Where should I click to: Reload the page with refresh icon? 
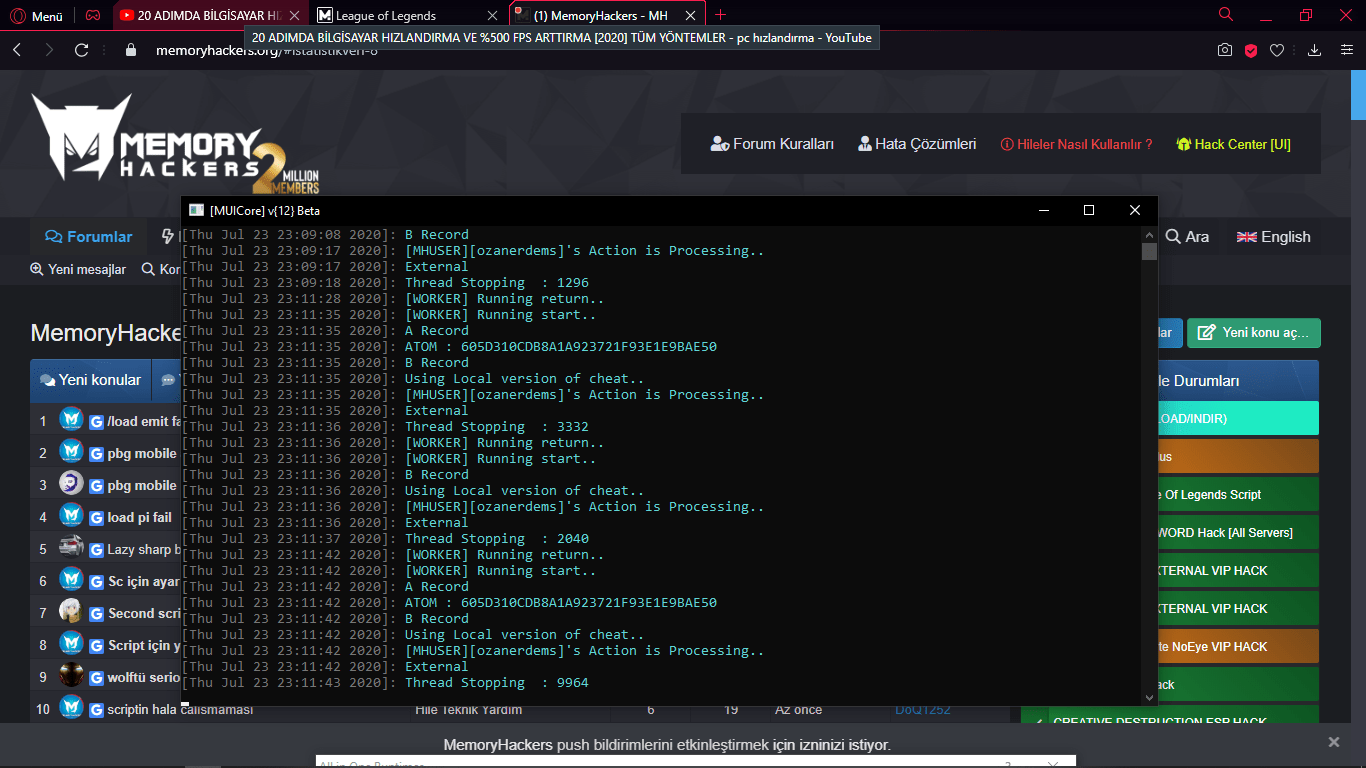[82, 49]
